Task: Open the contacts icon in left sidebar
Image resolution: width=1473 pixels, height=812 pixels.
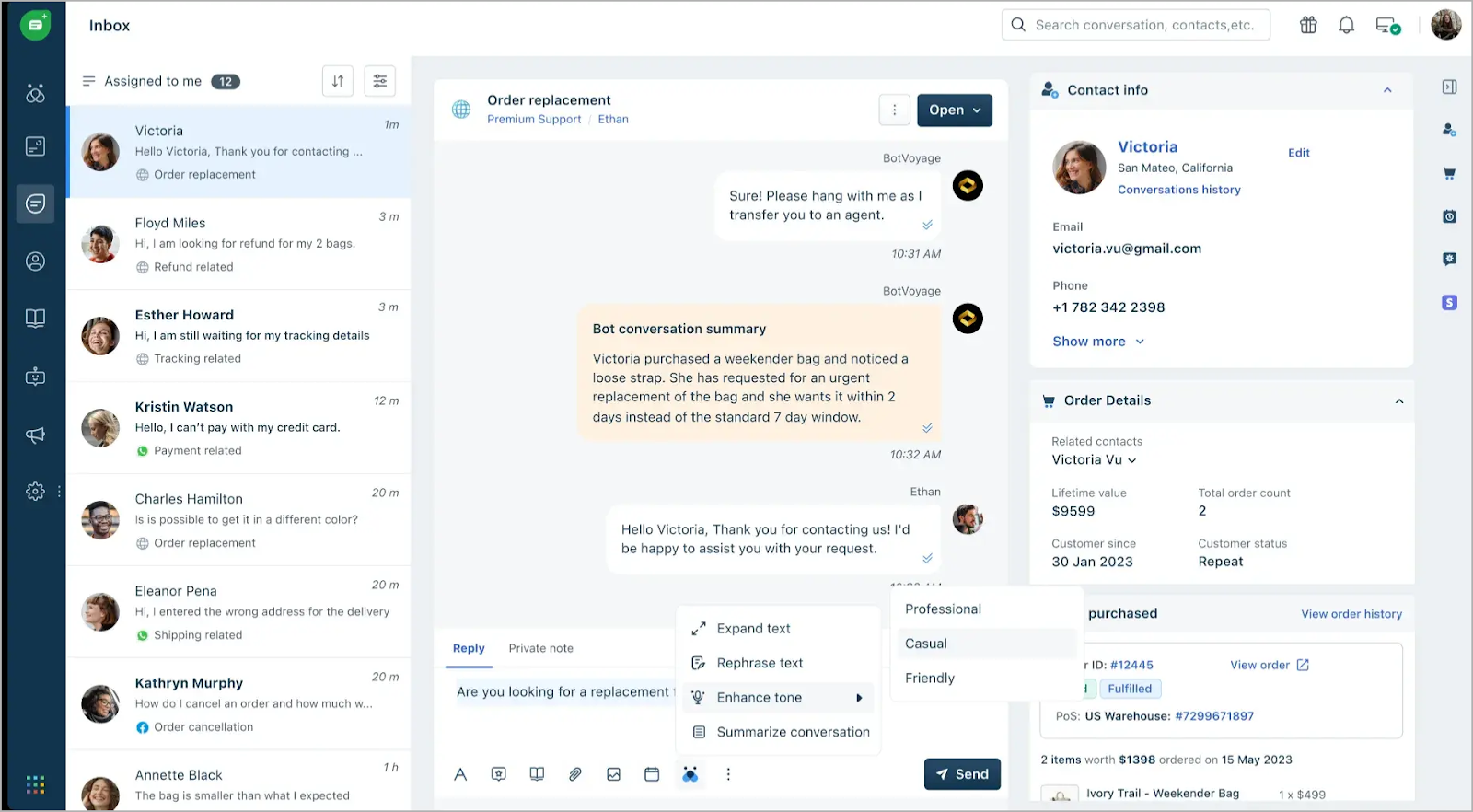Action: click(35, 261)
